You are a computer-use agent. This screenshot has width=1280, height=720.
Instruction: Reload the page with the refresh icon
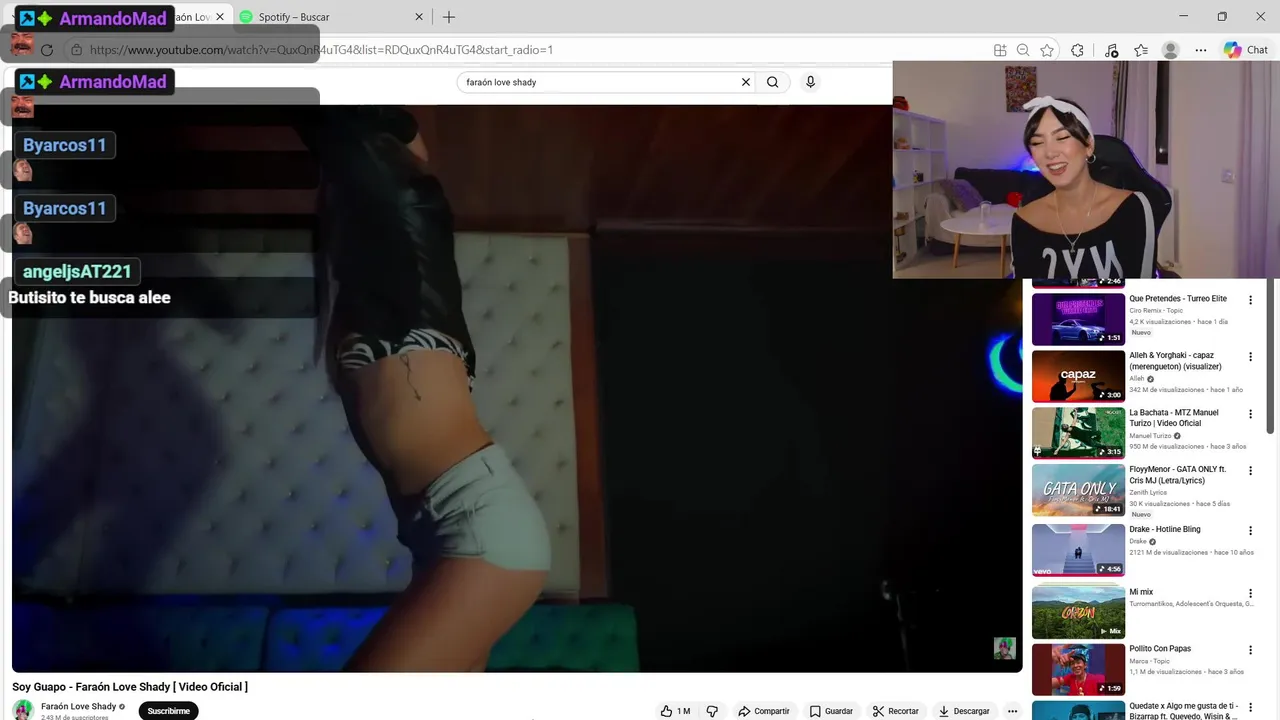tap(46, 50)
